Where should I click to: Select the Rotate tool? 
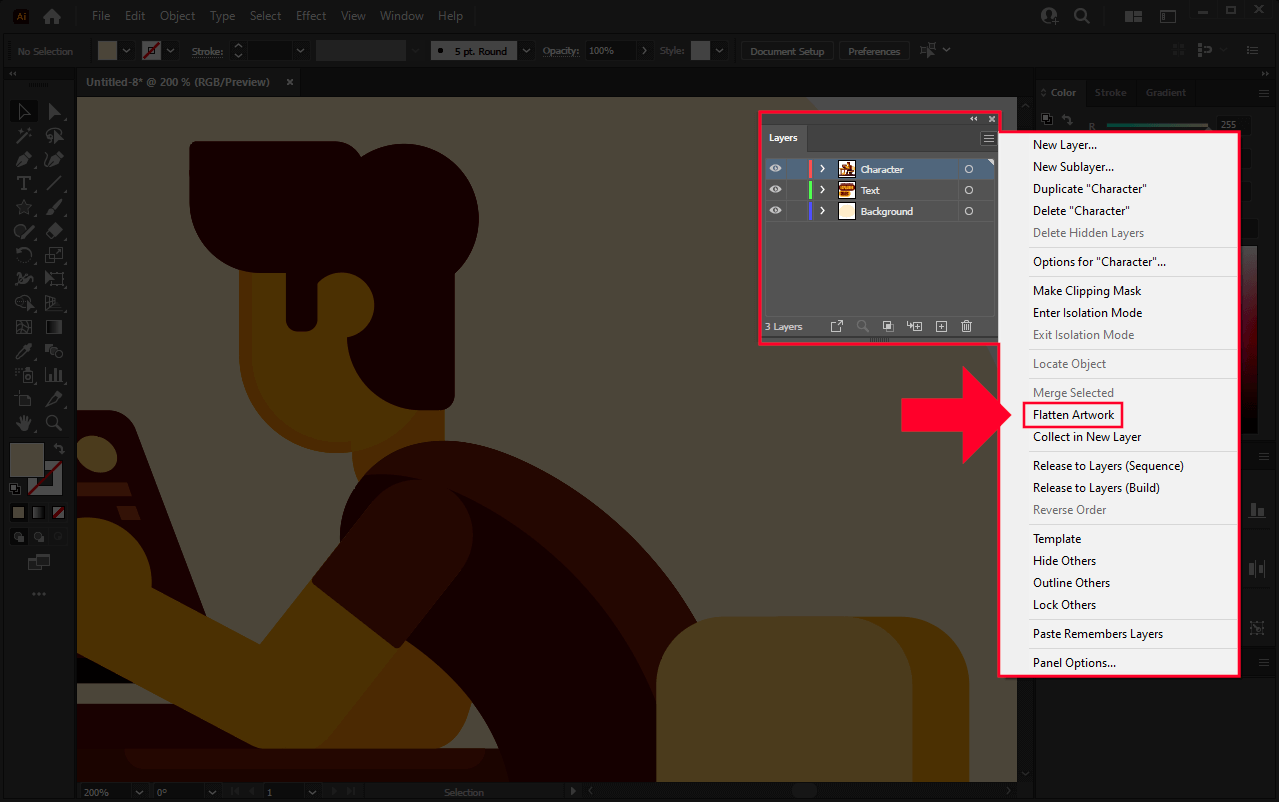[x=24, y=255]
